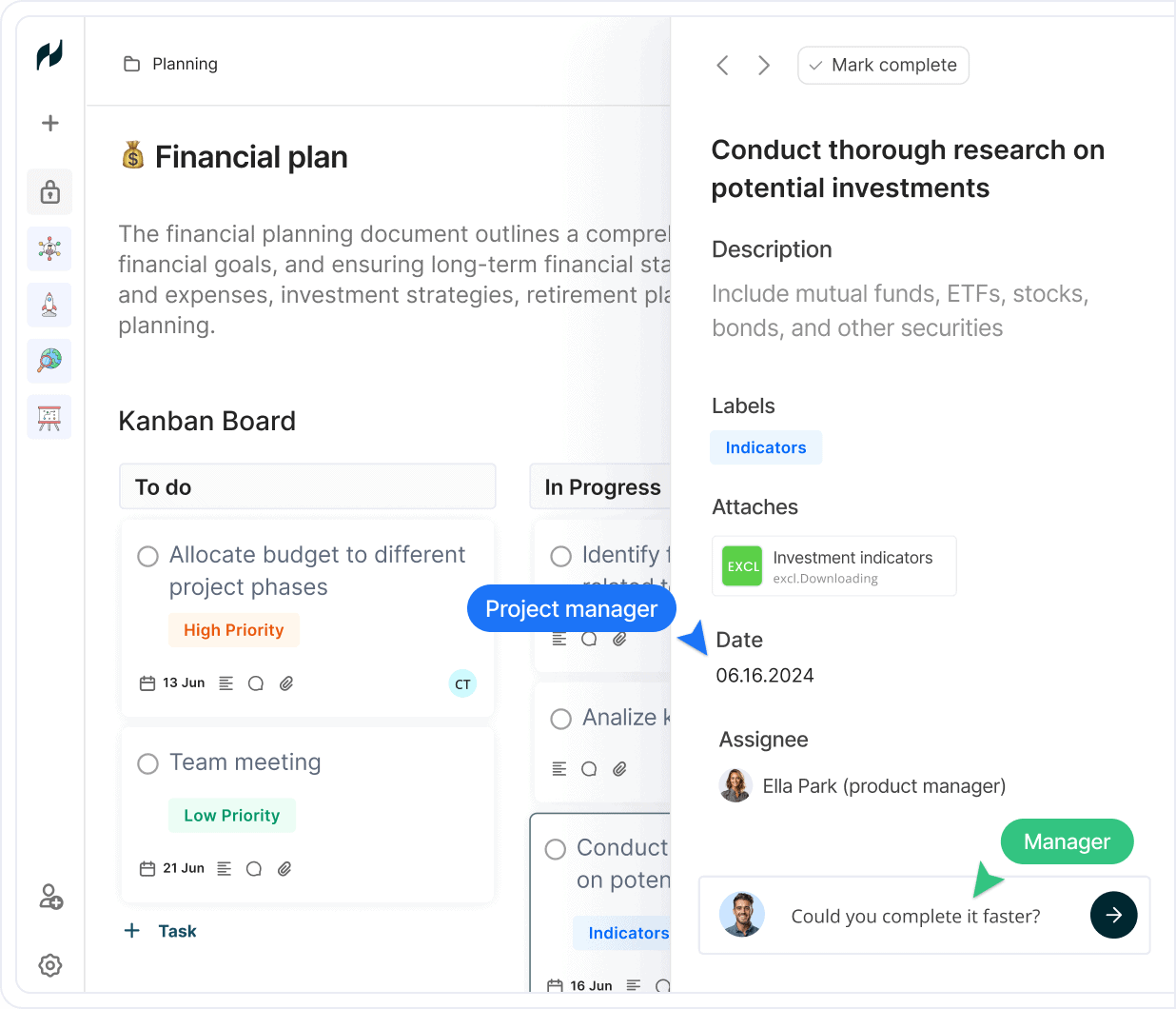The image size is (1176, 1009).
Task: Check off the Analize task circle
Action: coord(561,719)
